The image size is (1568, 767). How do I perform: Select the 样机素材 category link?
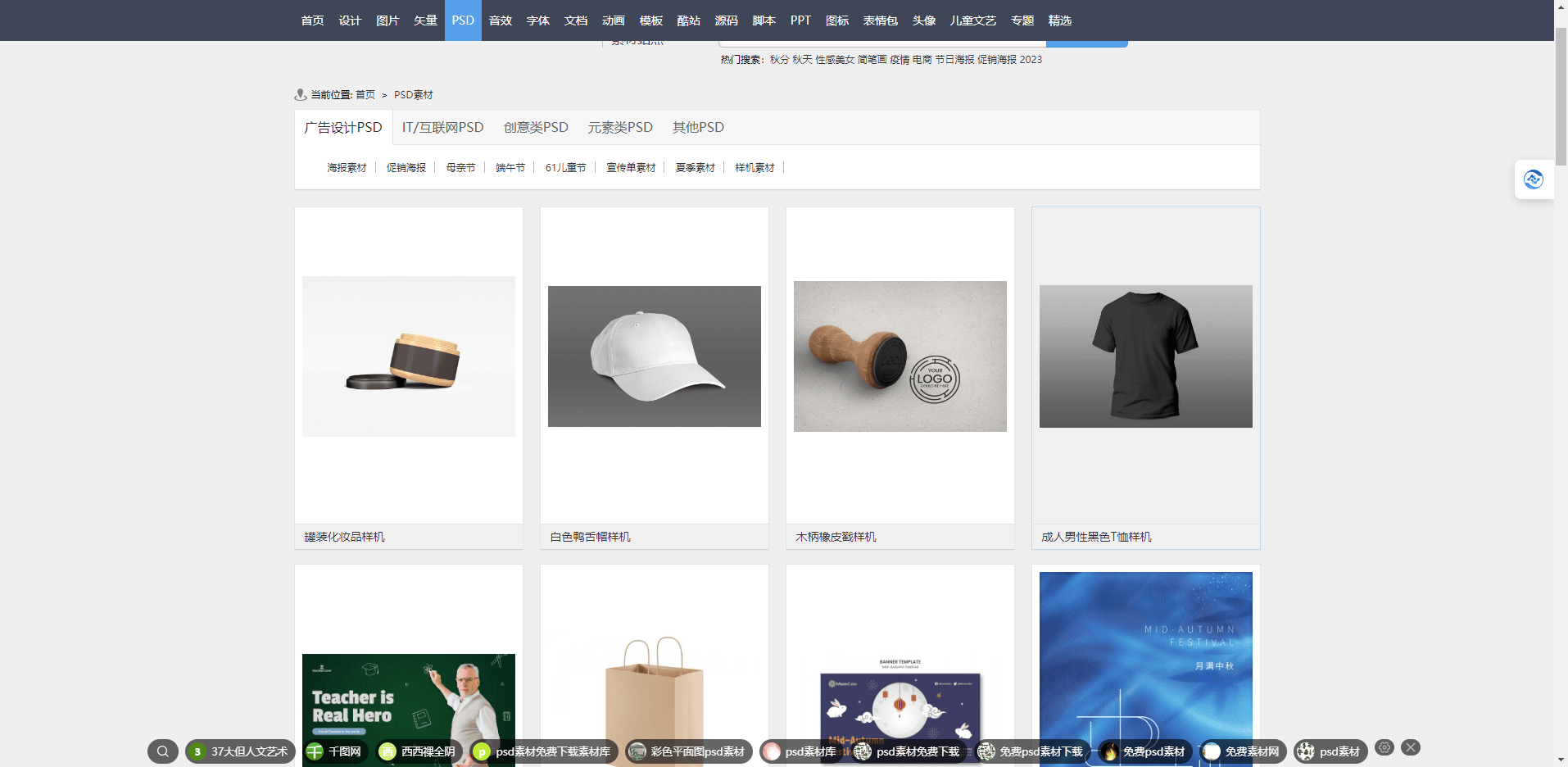pos(755,167)
